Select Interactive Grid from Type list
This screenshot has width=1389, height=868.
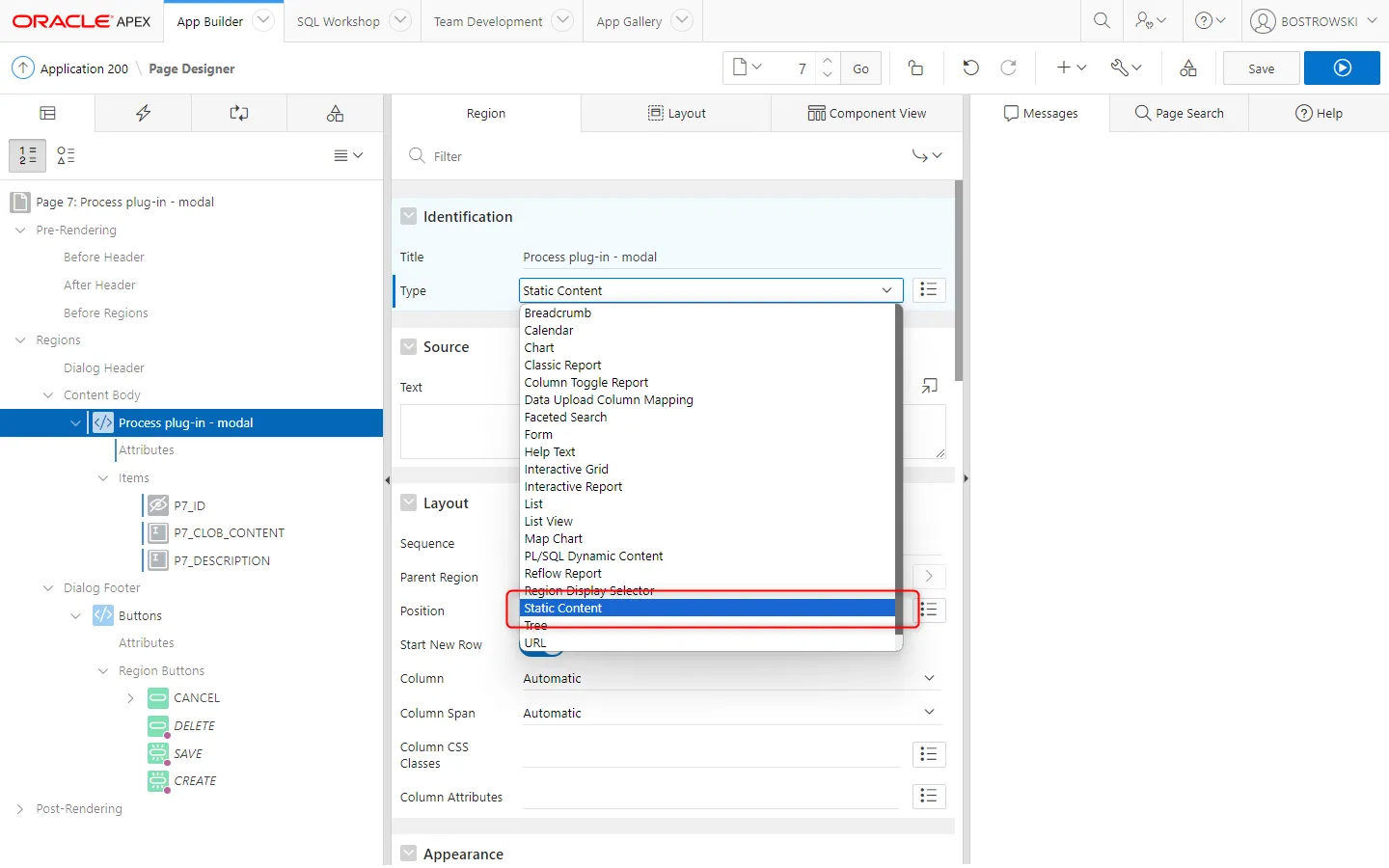click(x=566, y=470)
